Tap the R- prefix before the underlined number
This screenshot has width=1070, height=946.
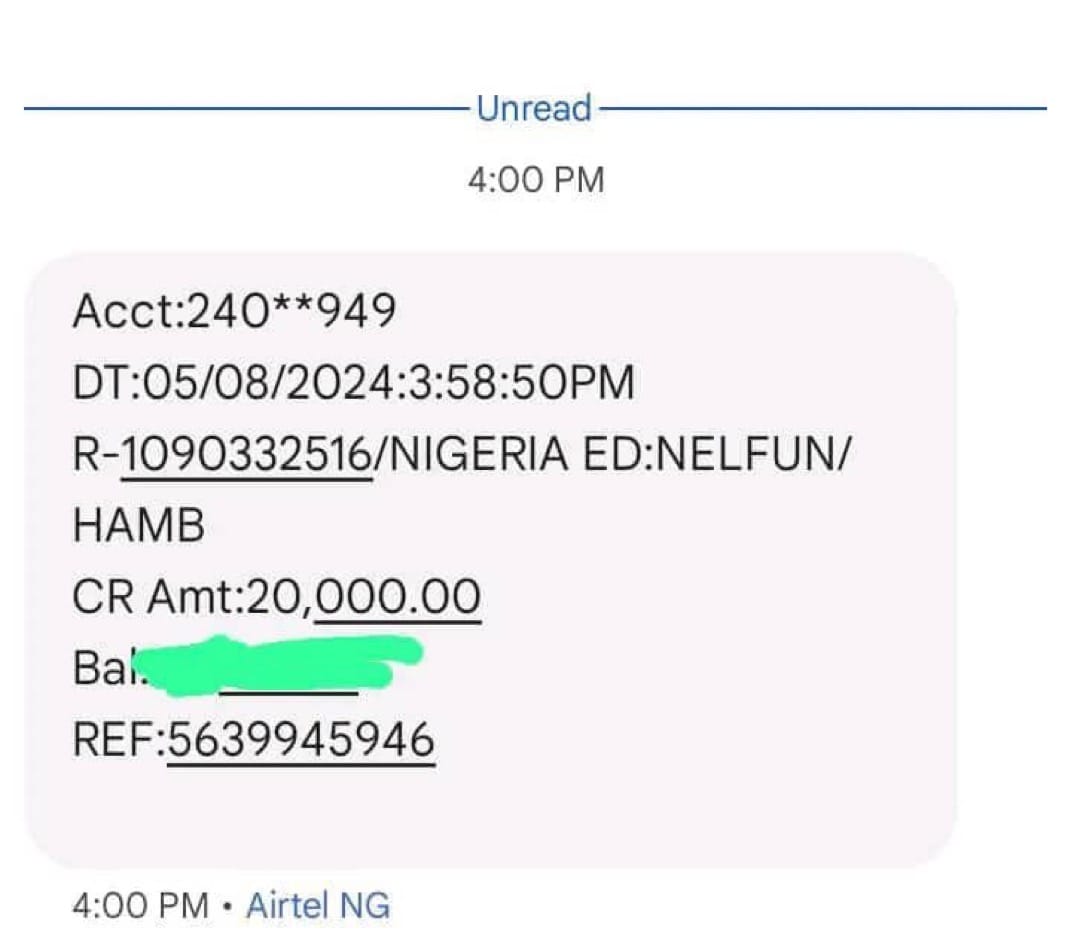[96, 455]
